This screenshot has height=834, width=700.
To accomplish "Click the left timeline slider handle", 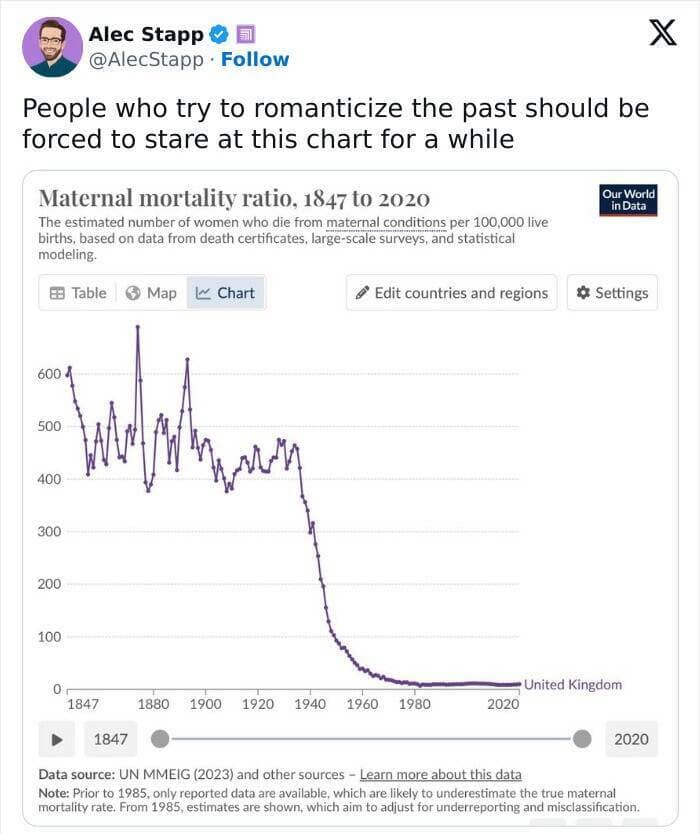I will point(159,739).
